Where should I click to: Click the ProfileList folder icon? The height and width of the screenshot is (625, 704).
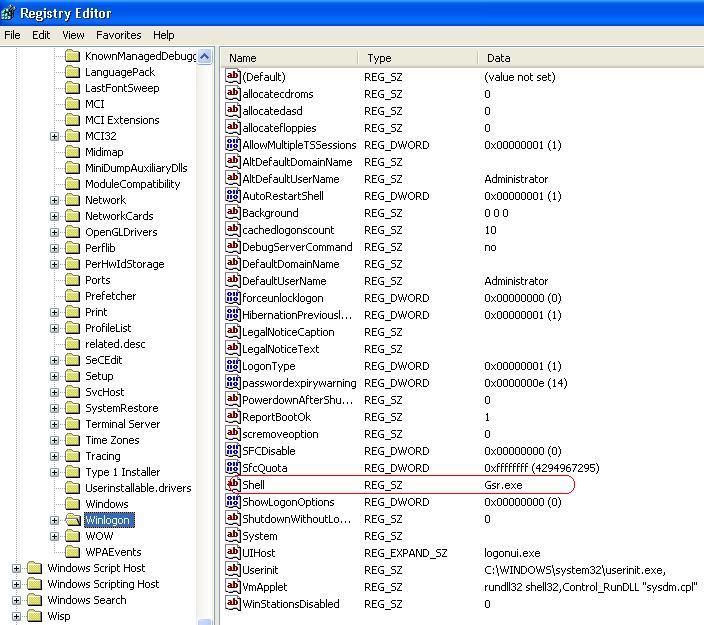click(x=72, y=328)
